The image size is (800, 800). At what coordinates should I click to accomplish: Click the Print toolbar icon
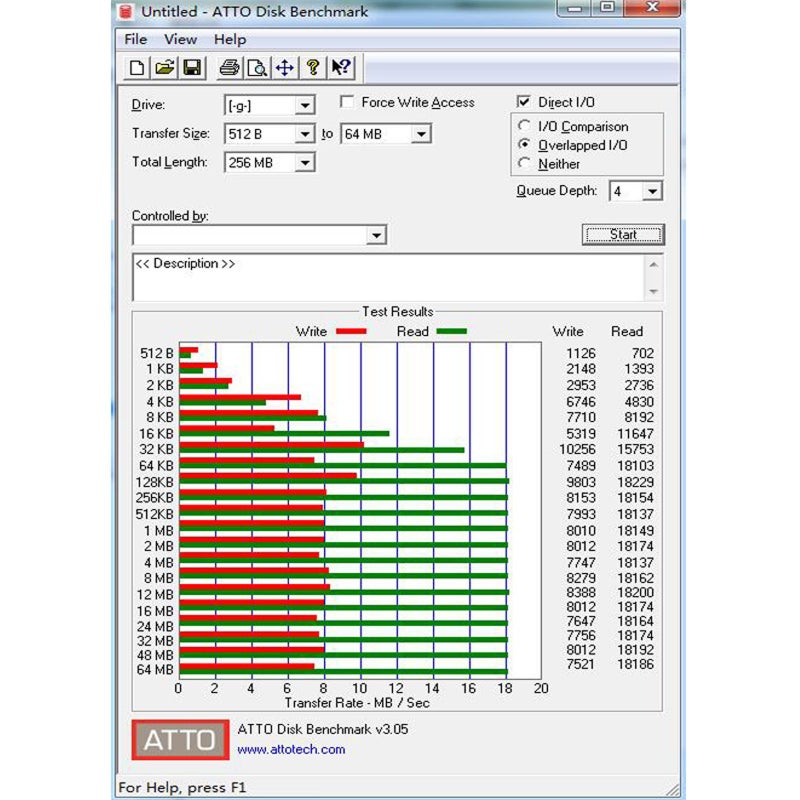click(x=229, y=68)
